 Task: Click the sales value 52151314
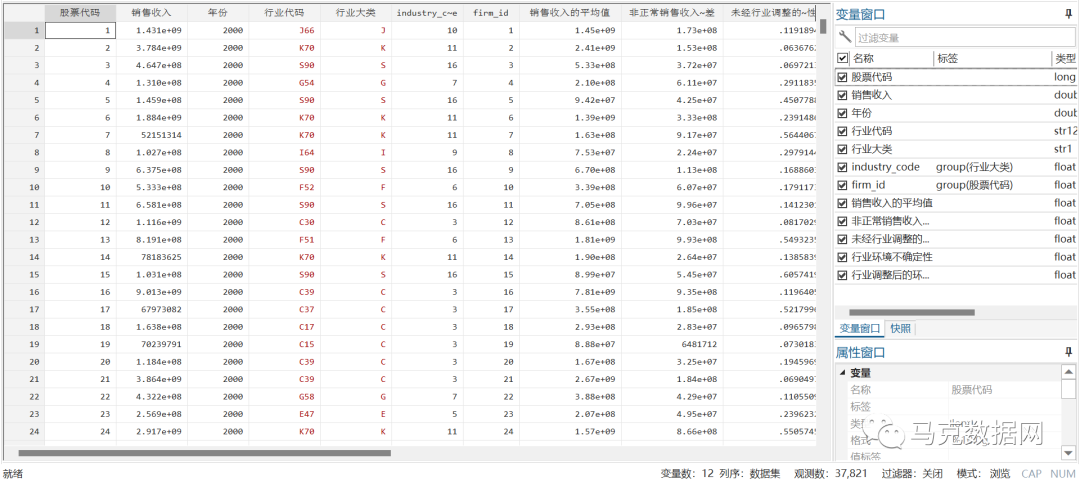point(151,135)
